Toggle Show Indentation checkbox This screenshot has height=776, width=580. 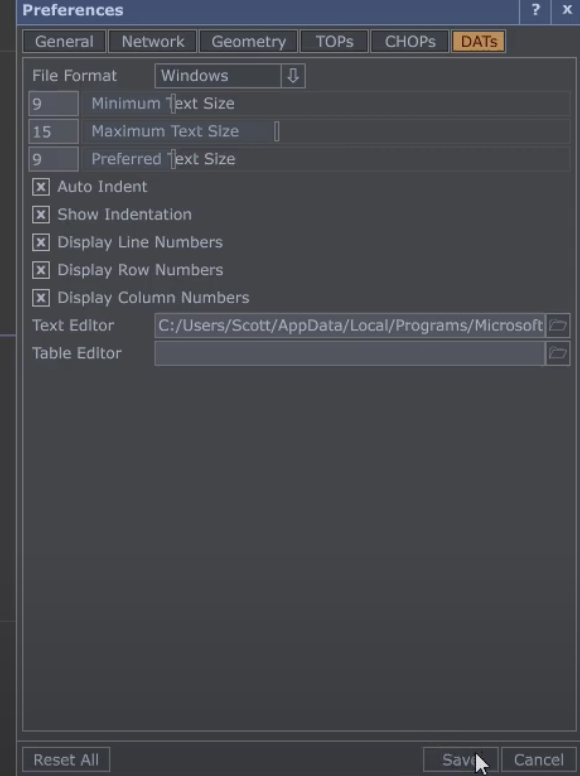tap(41, 215)
